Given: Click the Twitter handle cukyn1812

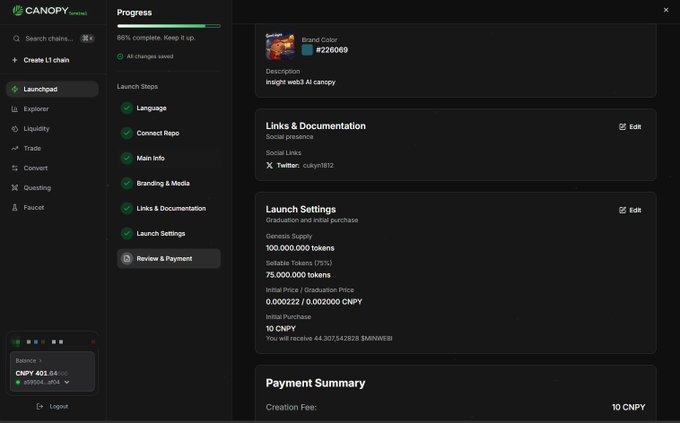Looking at the screenshot, I should pyautogui.click(x=318, y=165).
